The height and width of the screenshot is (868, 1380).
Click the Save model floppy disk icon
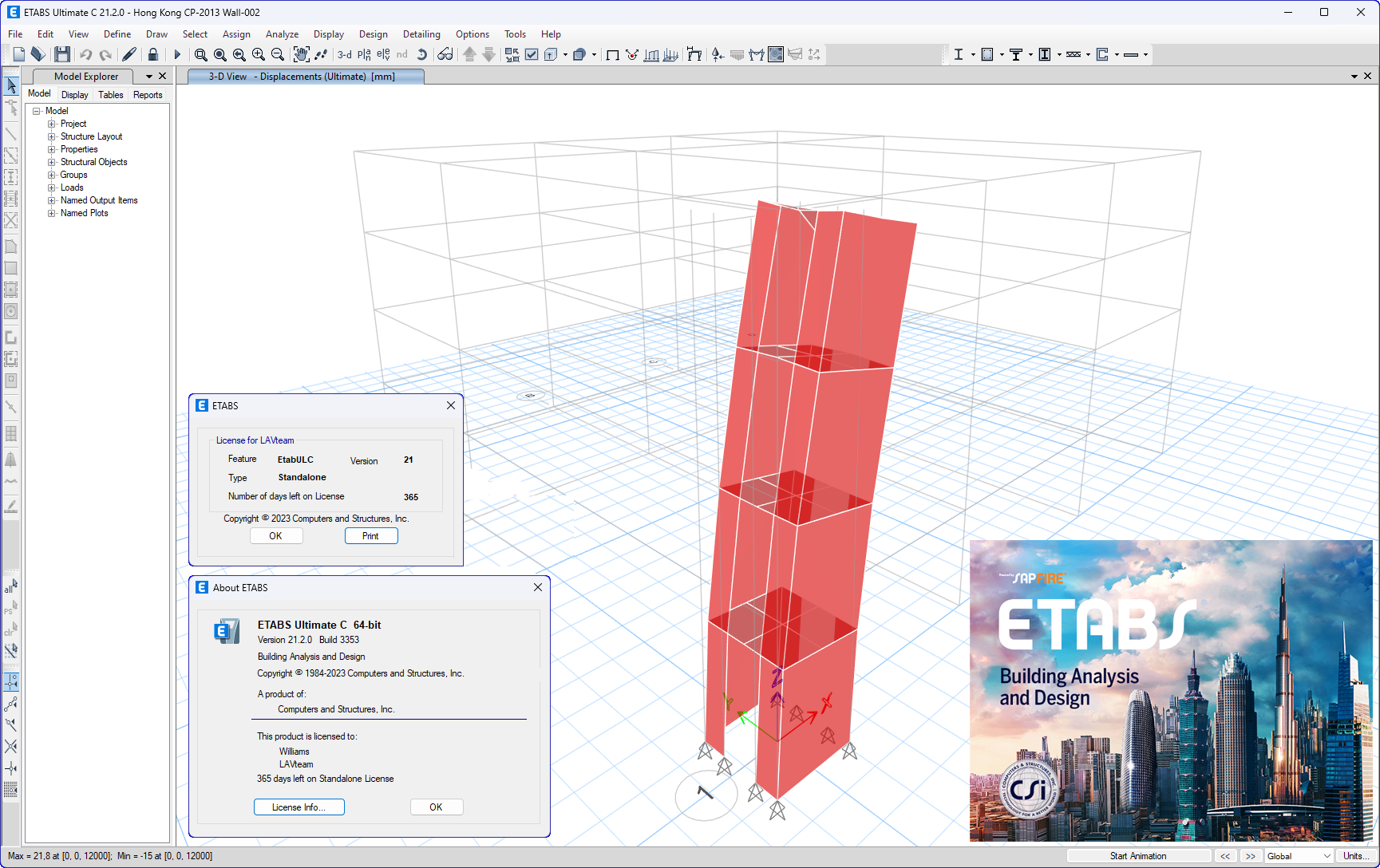coord(62,54)
